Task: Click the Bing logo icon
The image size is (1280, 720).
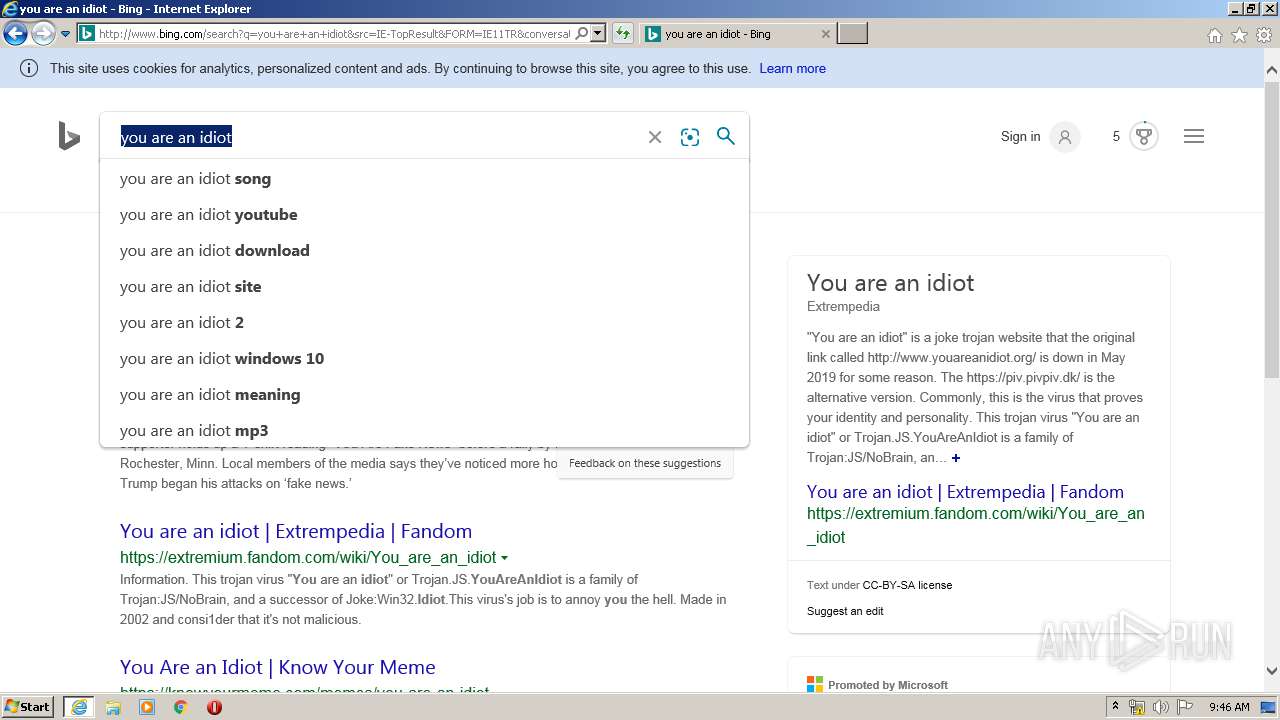Action: (69, 136)
